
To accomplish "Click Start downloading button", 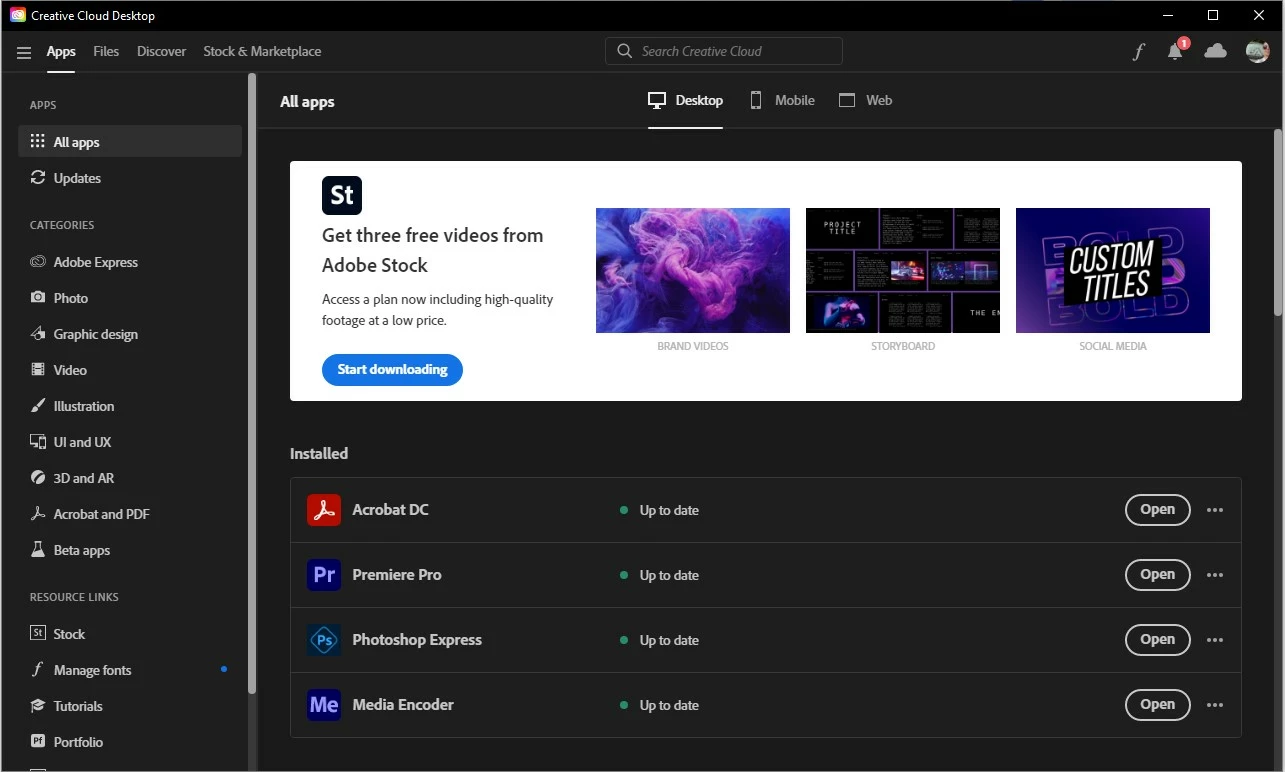I will tap(392, 370).
